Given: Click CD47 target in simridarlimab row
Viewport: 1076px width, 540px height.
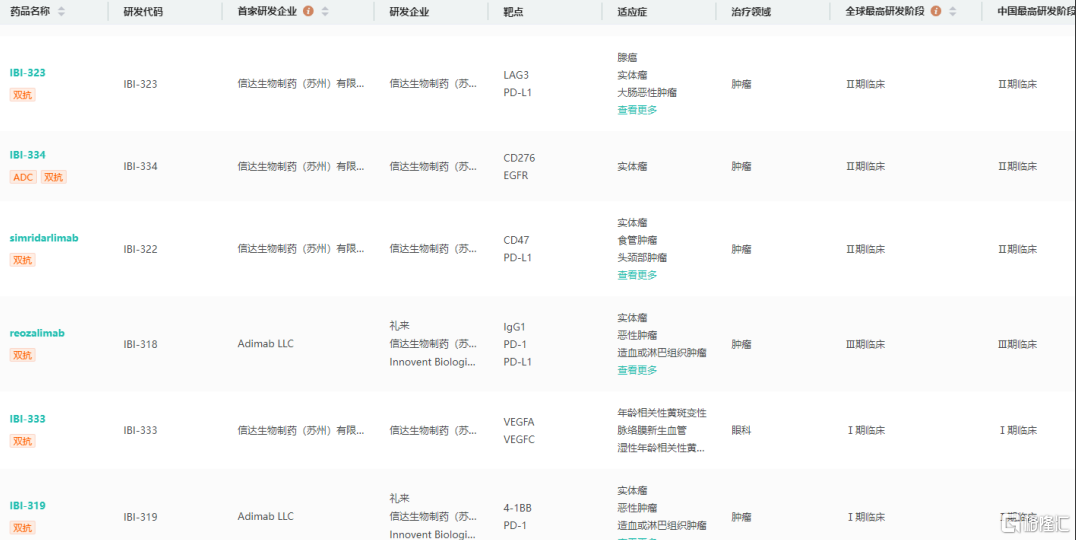Looking at the screenshot, I should (x=516, y=240).
